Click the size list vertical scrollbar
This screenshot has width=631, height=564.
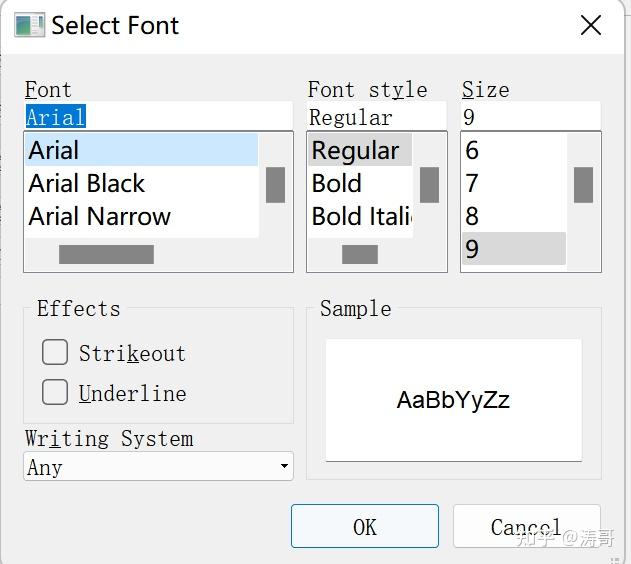click(x=583, y=185)
